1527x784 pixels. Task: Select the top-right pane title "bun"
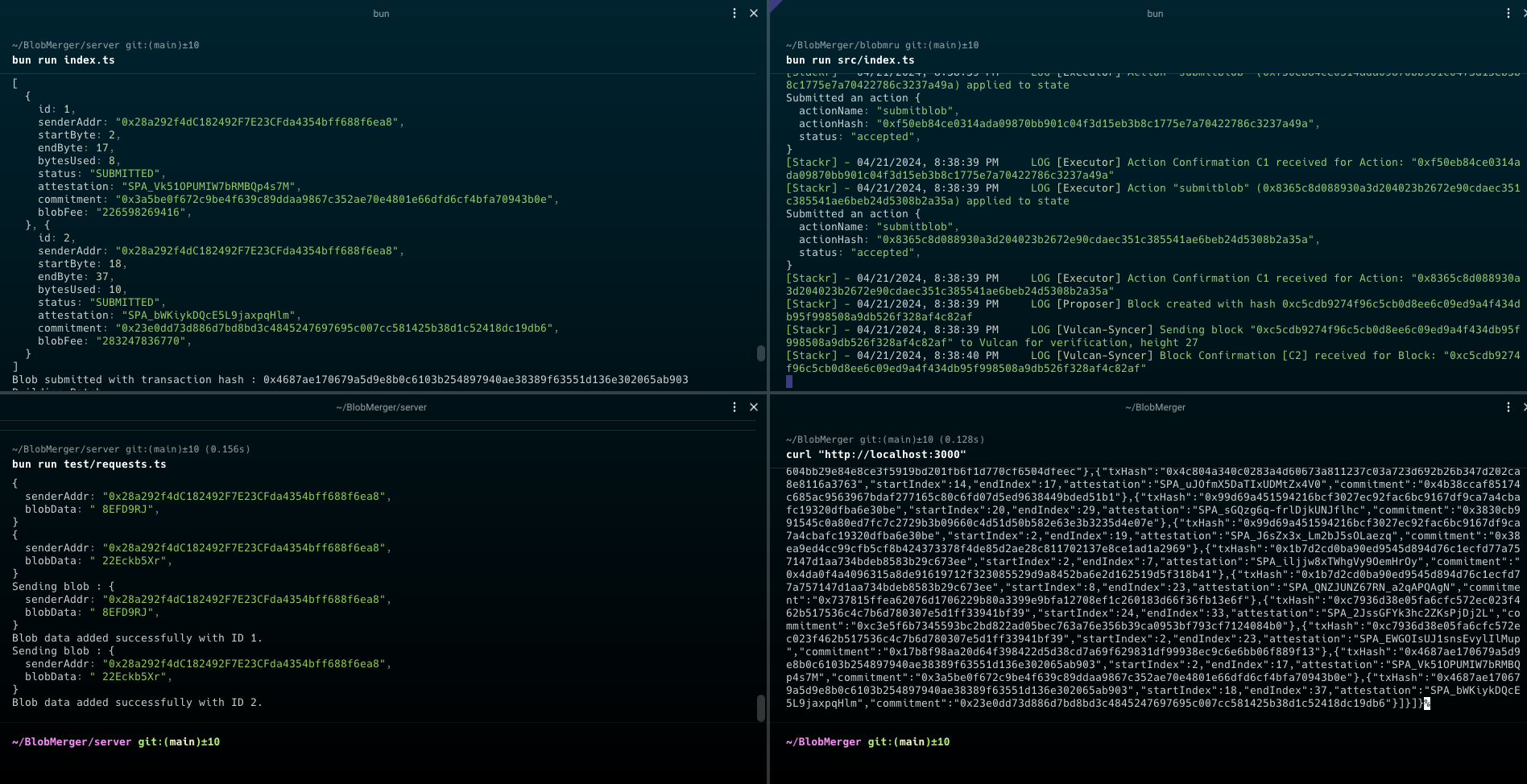[1155, 14]
